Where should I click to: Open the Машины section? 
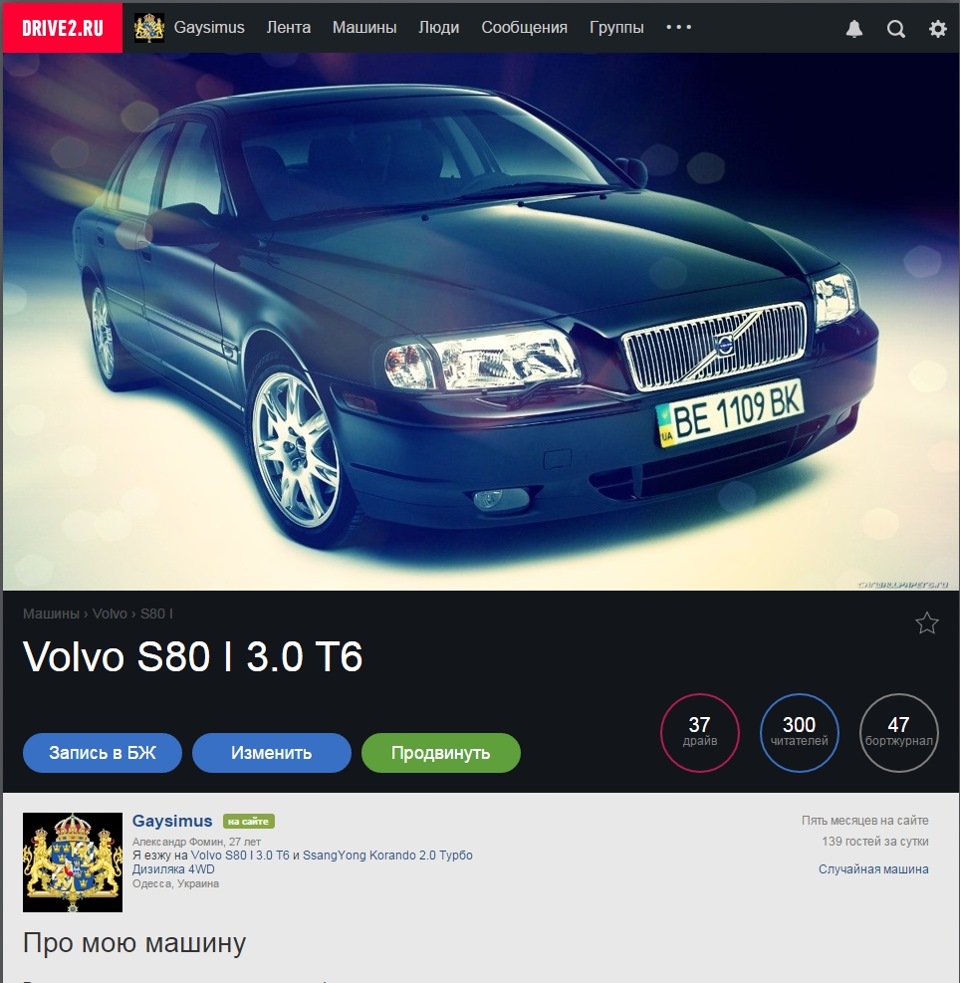click(x=364, y=28)
